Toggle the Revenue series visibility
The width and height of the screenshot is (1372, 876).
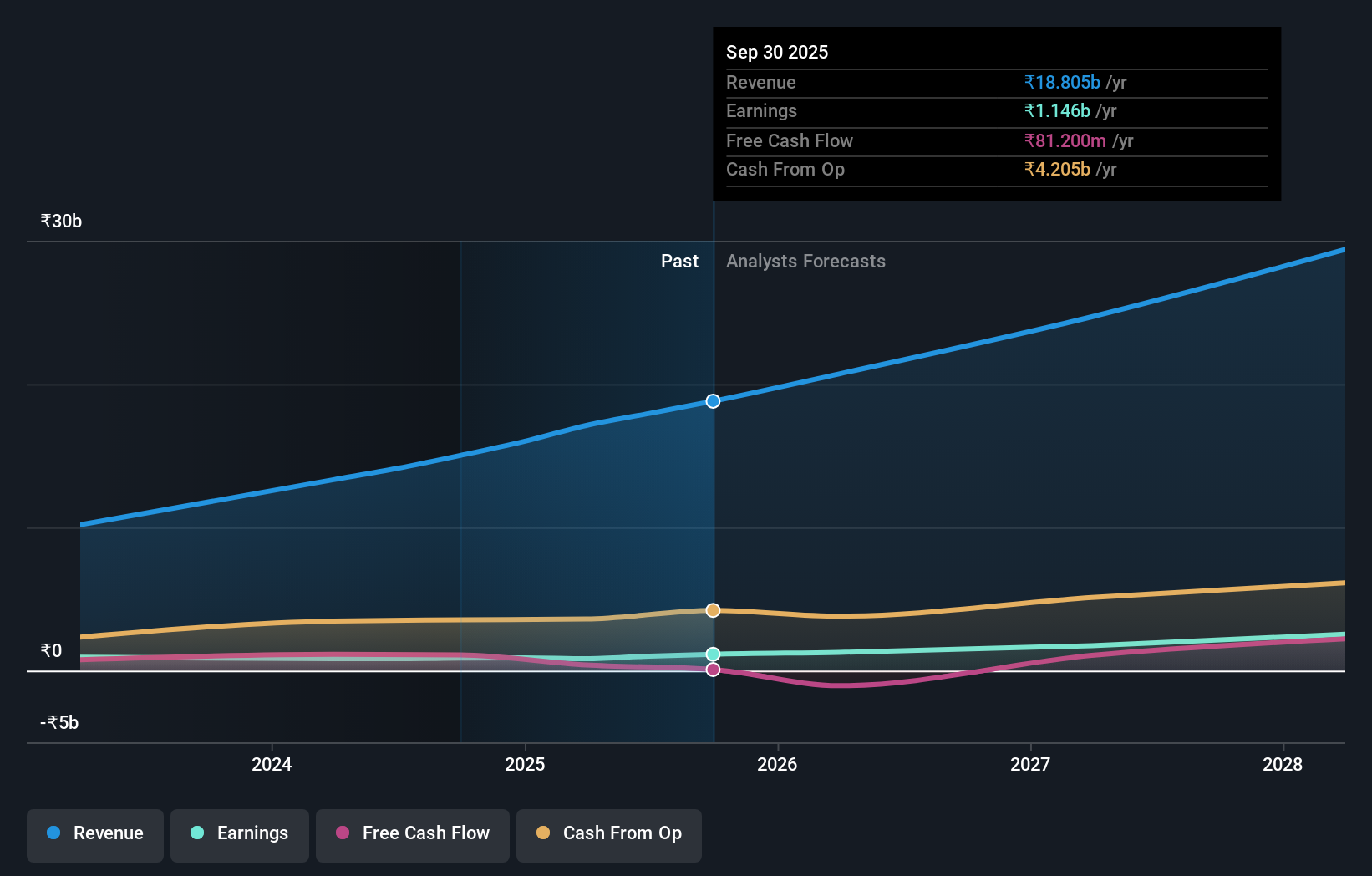pyautogui.click(x=94, y=835)
